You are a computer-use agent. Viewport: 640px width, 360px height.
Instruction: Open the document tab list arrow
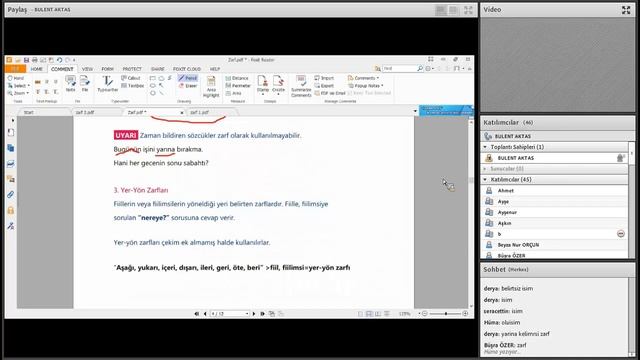click(x=415, y=111)
